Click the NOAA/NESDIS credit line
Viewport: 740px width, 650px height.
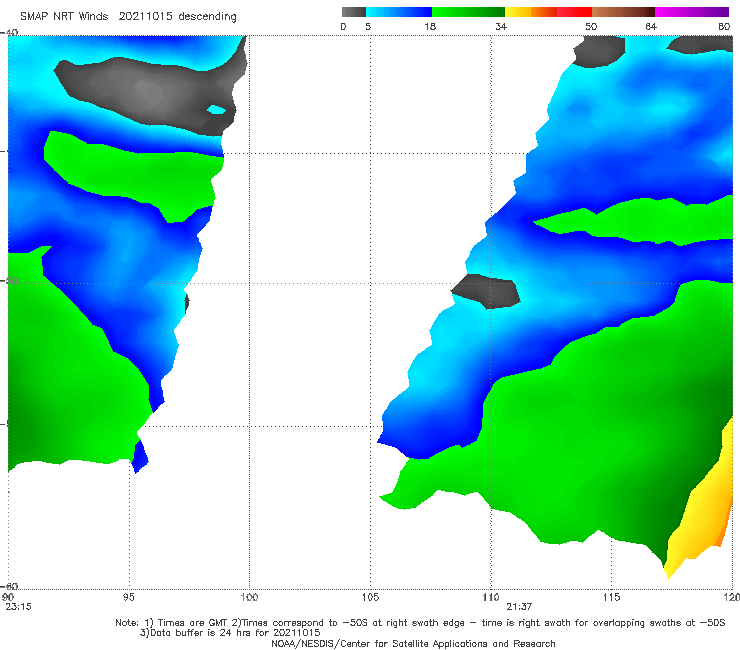[x=413, y=643]
